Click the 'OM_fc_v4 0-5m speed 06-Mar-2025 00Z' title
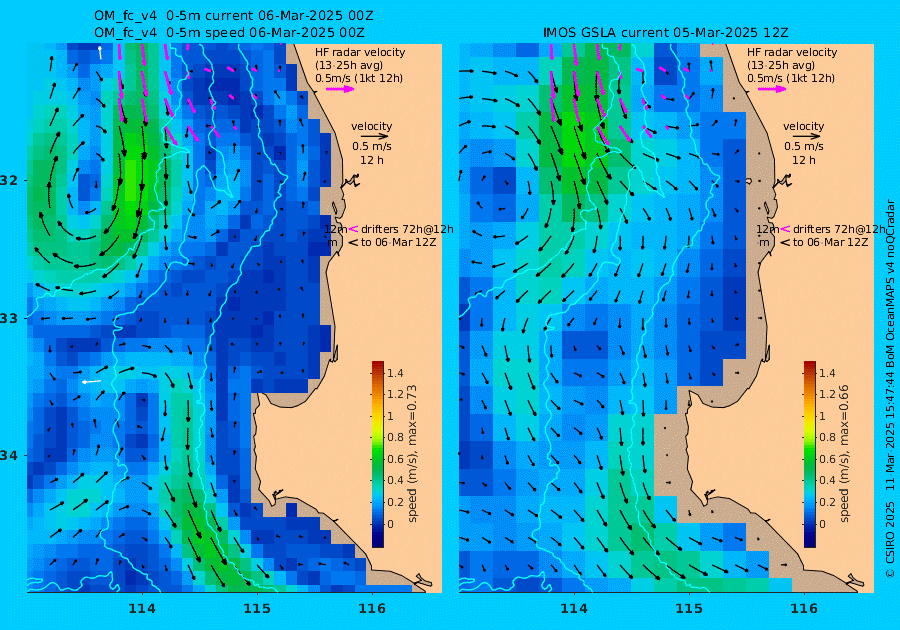Image resolution: width=900 pixels, height=630 pixels. pos(229,33)
